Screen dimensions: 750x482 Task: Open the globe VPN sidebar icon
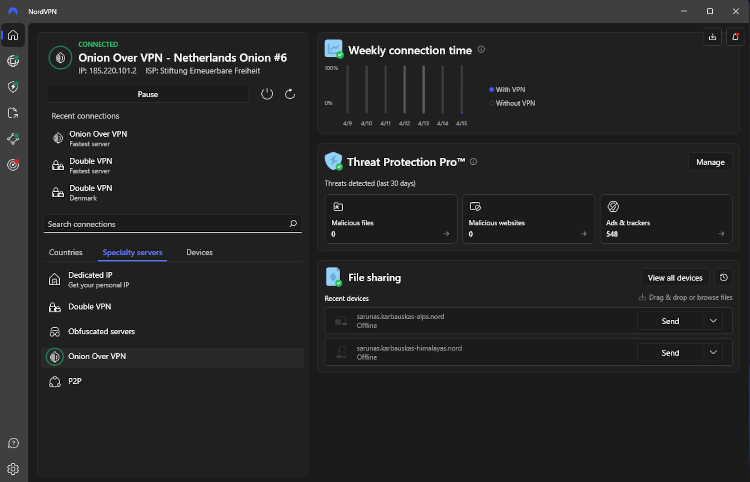13,61
